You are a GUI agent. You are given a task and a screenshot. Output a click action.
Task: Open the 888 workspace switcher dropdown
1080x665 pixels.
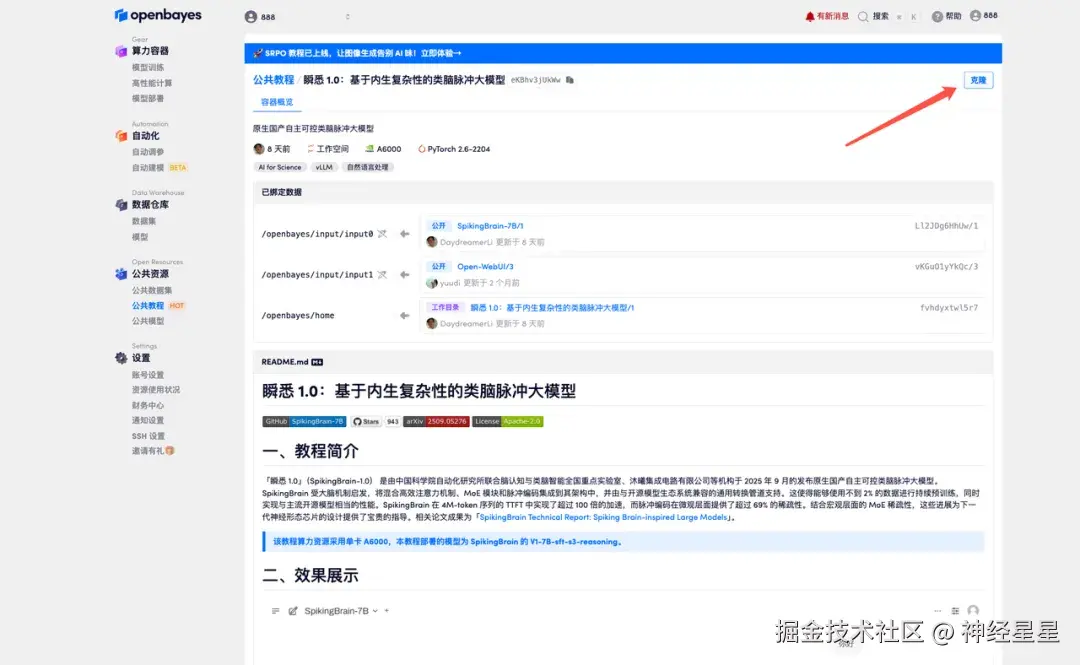click(298, 17)
